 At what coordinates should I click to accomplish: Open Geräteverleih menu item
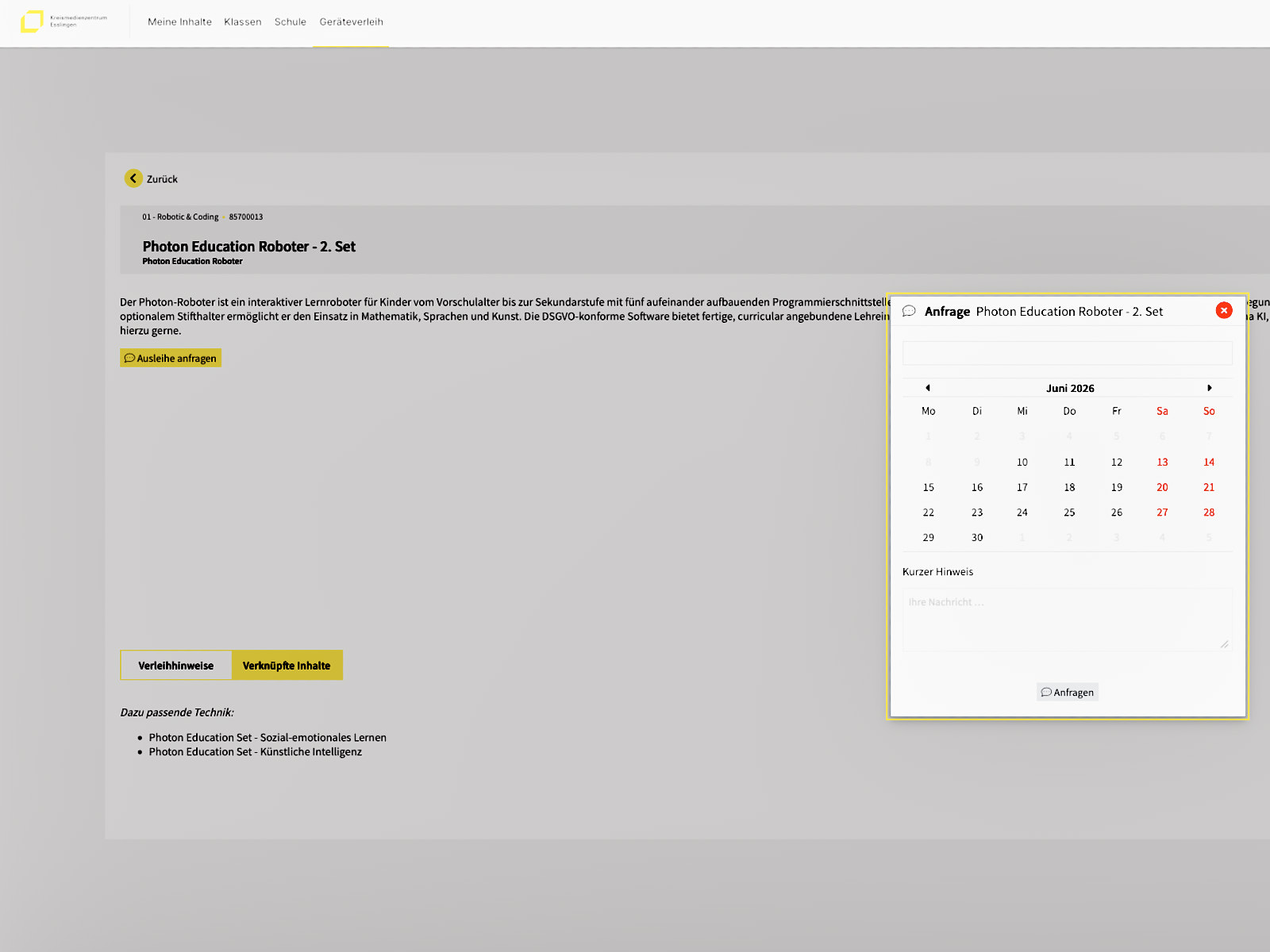coord(351,22)
